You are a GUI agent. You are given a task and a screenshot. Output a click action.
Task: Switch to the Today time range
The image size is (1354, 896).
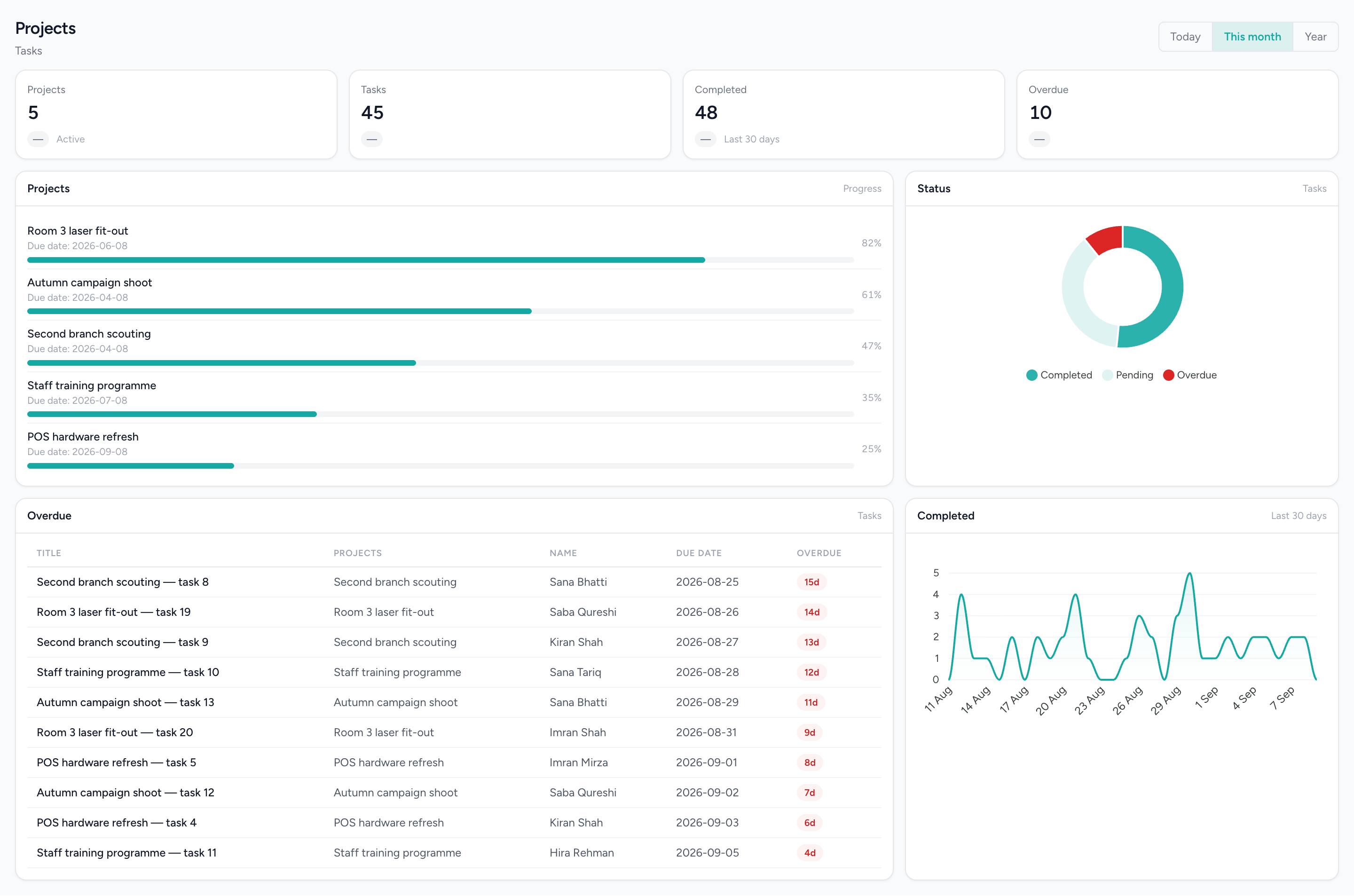click(1185, 37)
